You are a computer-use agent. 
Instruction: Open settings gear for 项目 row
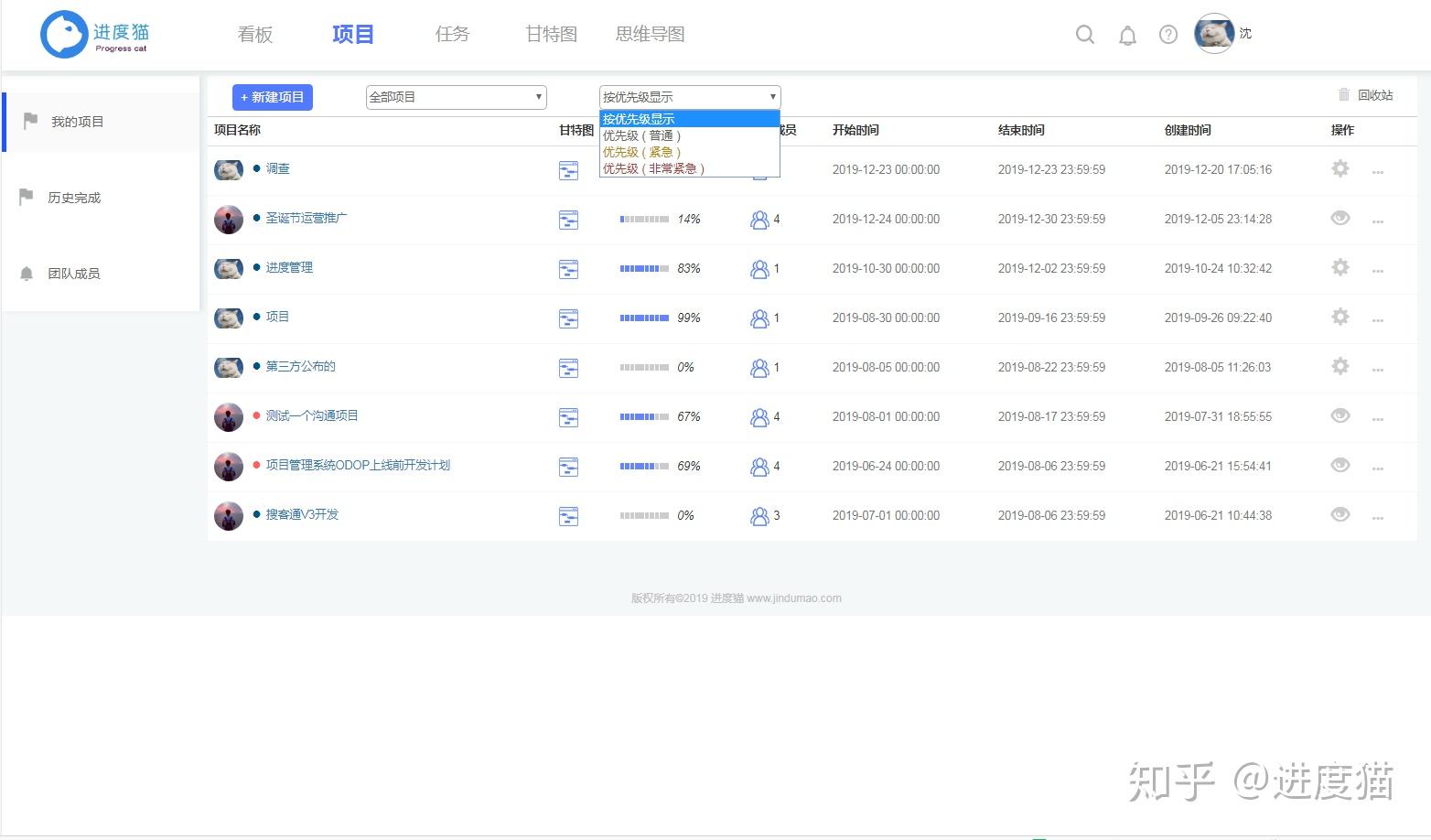pyautogui.click(x=1340, y=317)
